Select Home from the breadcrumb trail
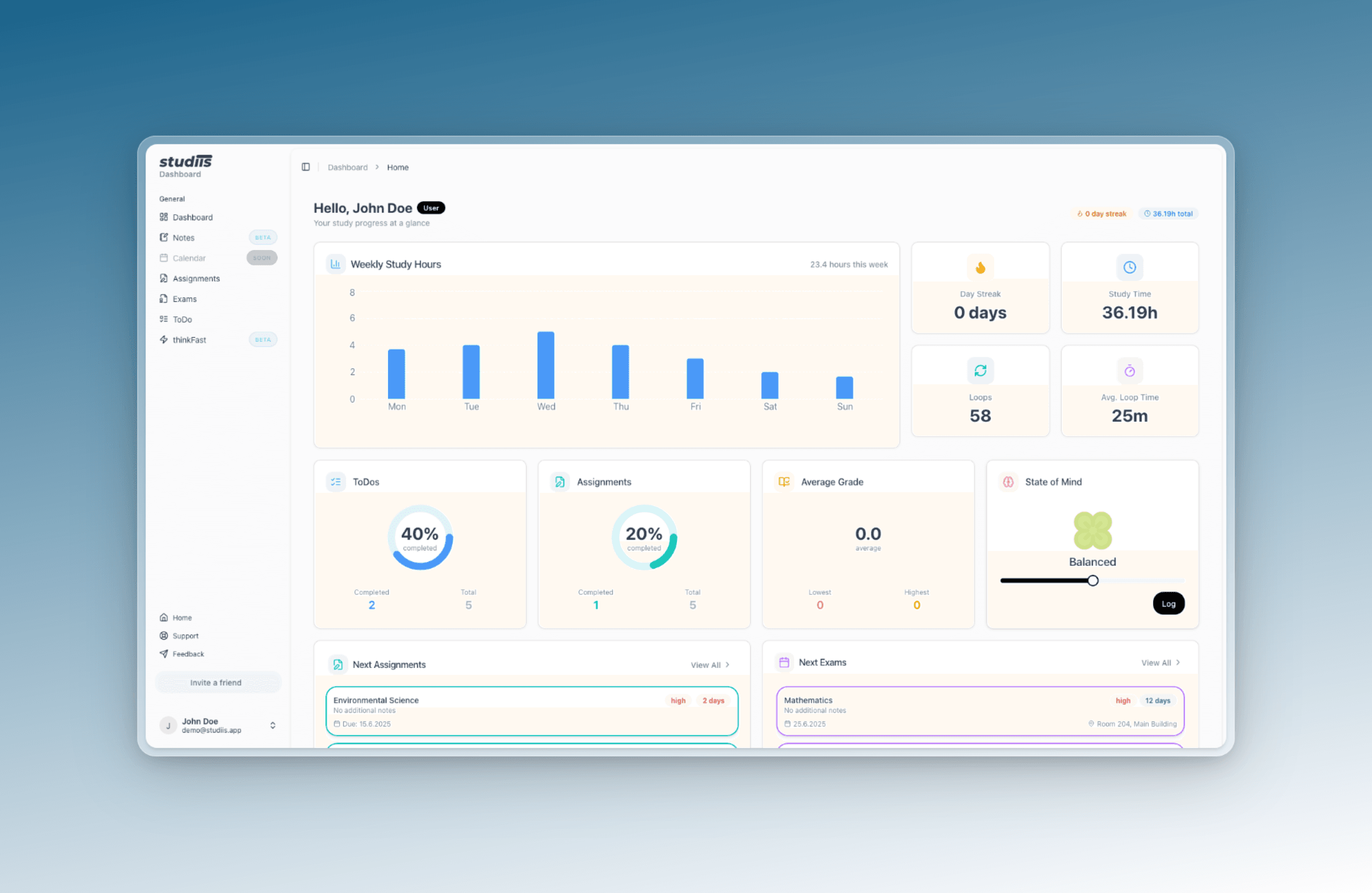This screenshot has height=893, width=1372. 398,167
